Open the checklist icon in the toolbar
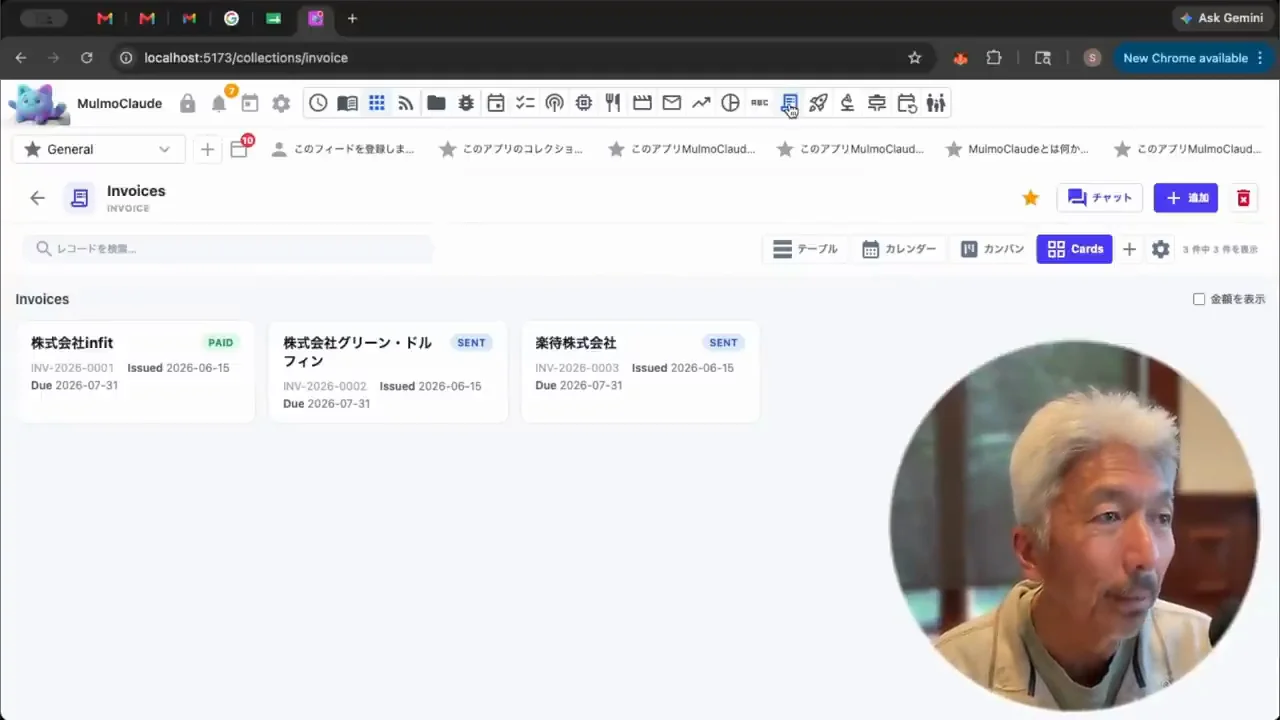Screen dimensions: 1280x720 [525, 102]
